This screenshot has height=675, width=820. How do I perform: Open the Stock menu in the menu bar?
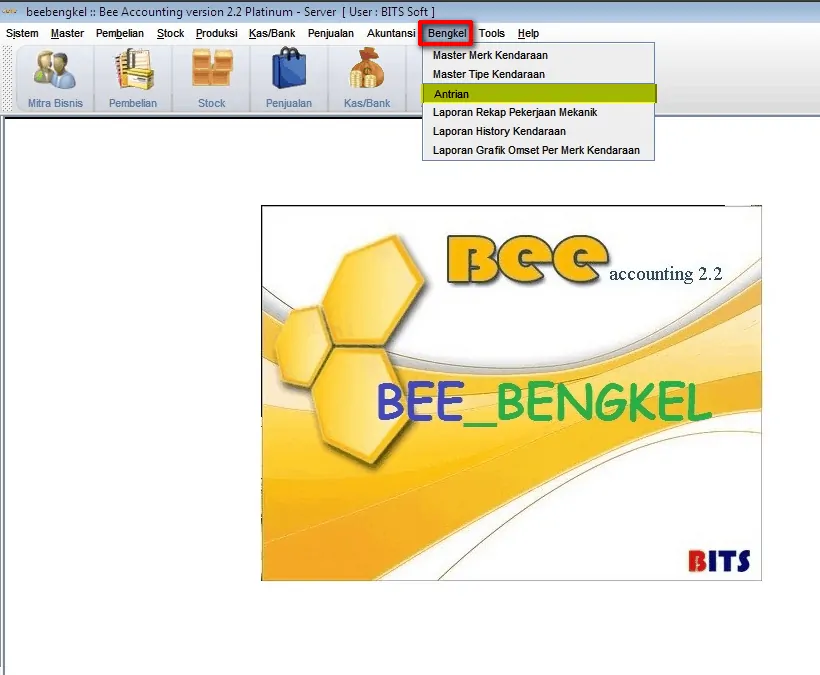170,33
